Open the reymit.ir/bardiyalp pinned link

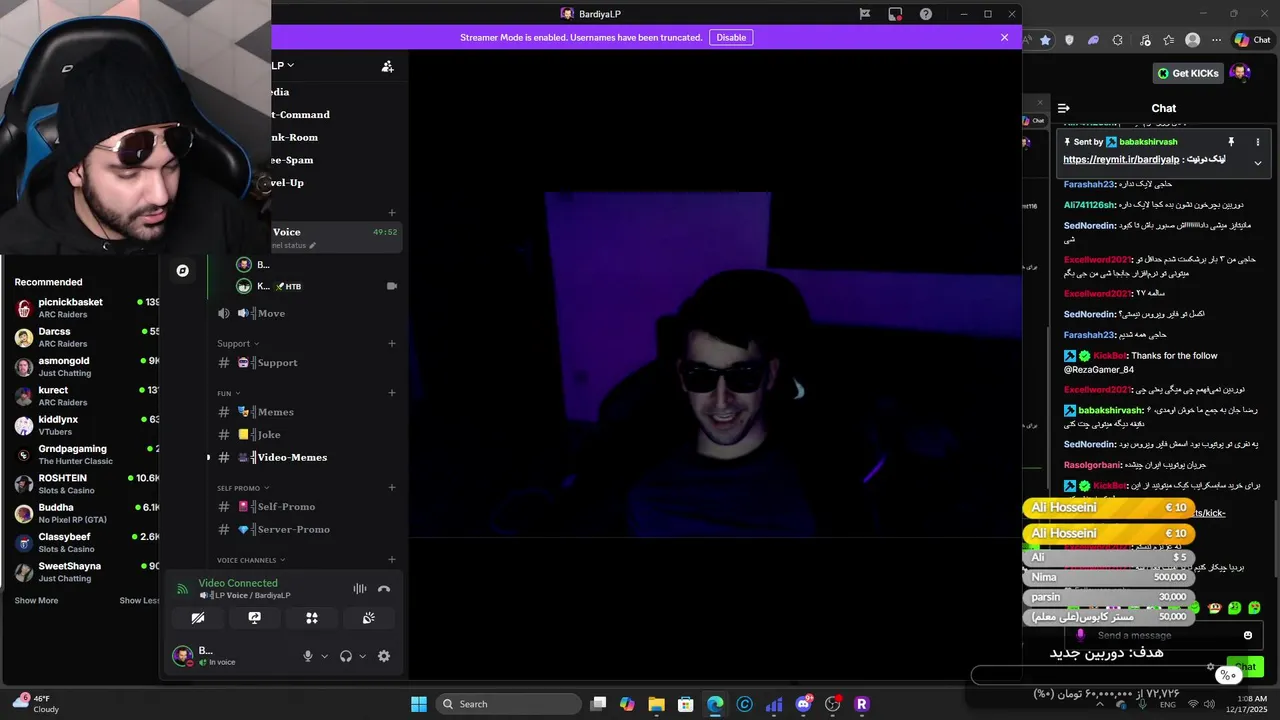pyautogui.click(x=1120, y=160)
